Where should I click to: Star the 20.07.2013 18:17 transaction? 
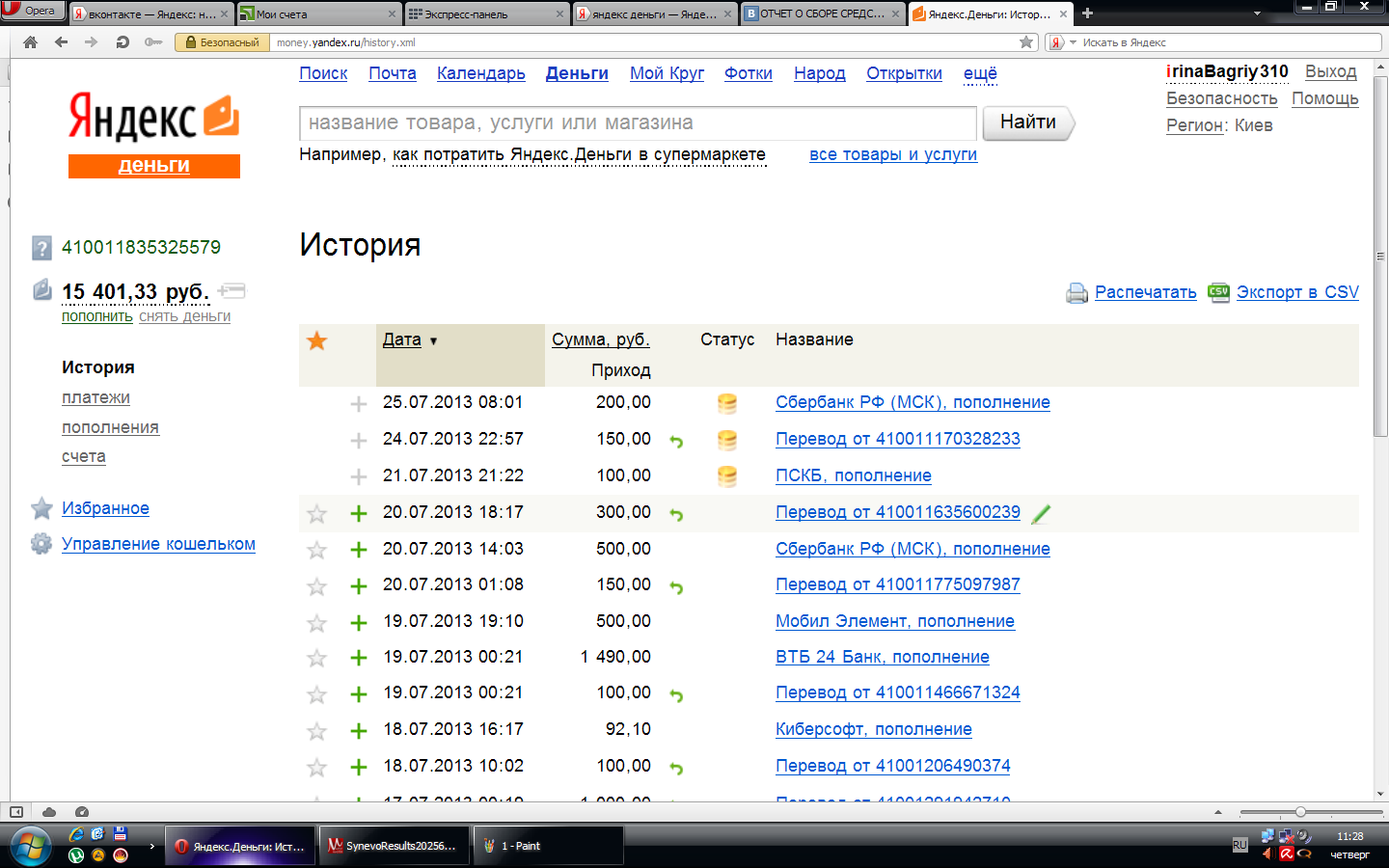tap(316, 514)
